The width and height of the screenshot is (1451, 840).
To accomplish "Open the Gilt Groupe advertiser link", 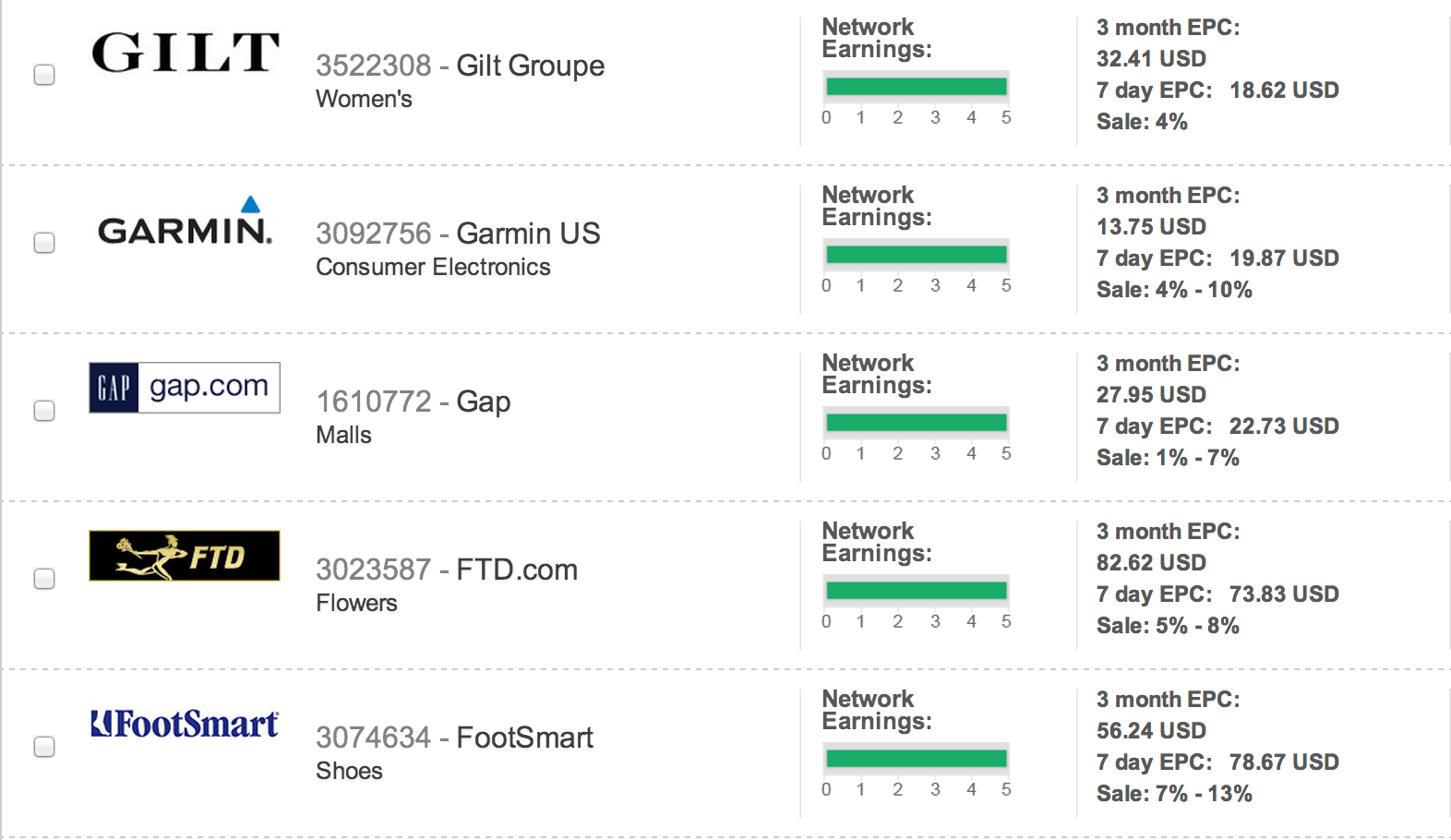I will point(530,66).
